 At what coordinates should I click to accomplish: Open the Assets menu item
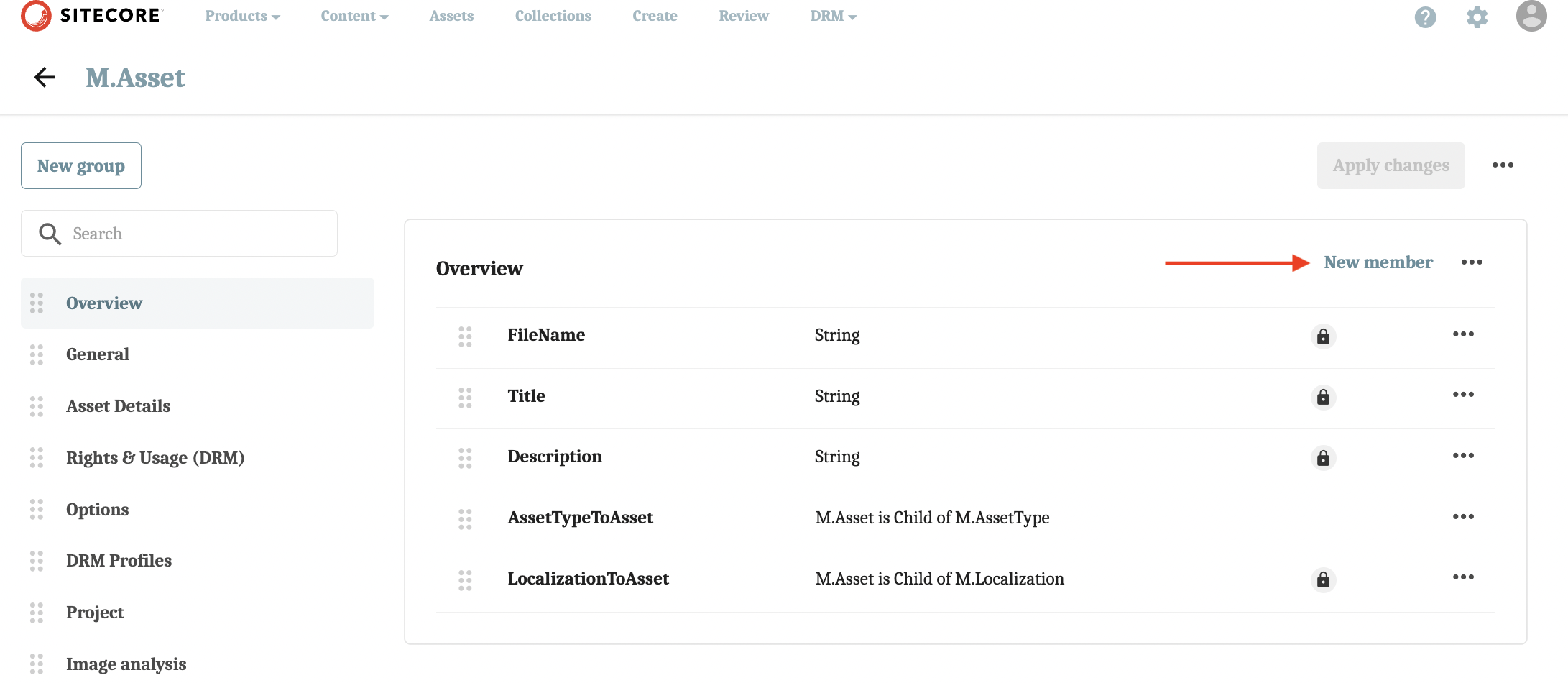tap(451, 16)
